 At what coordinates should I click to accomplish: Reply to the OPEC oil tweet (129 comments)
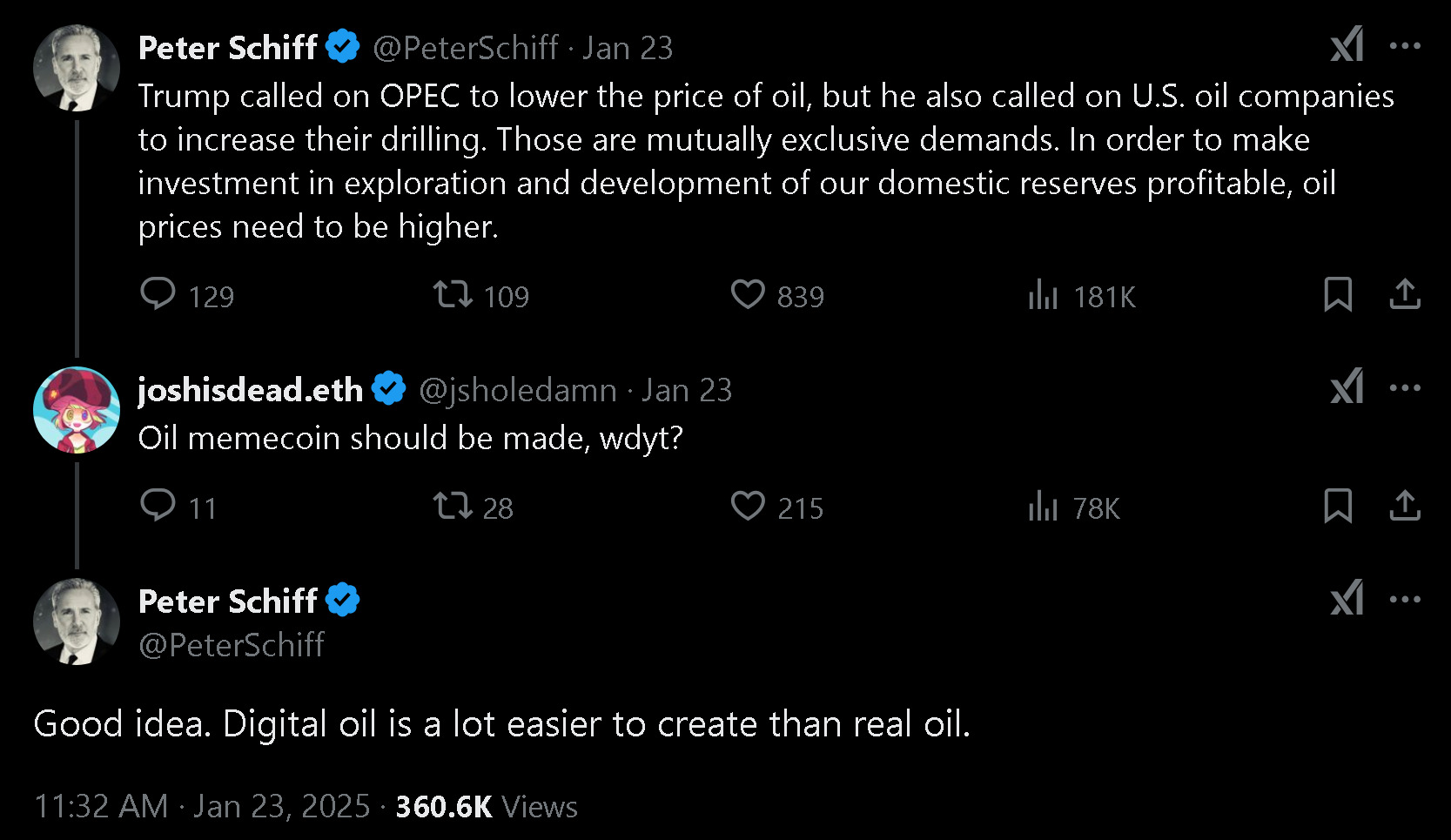tap(158, 295)
